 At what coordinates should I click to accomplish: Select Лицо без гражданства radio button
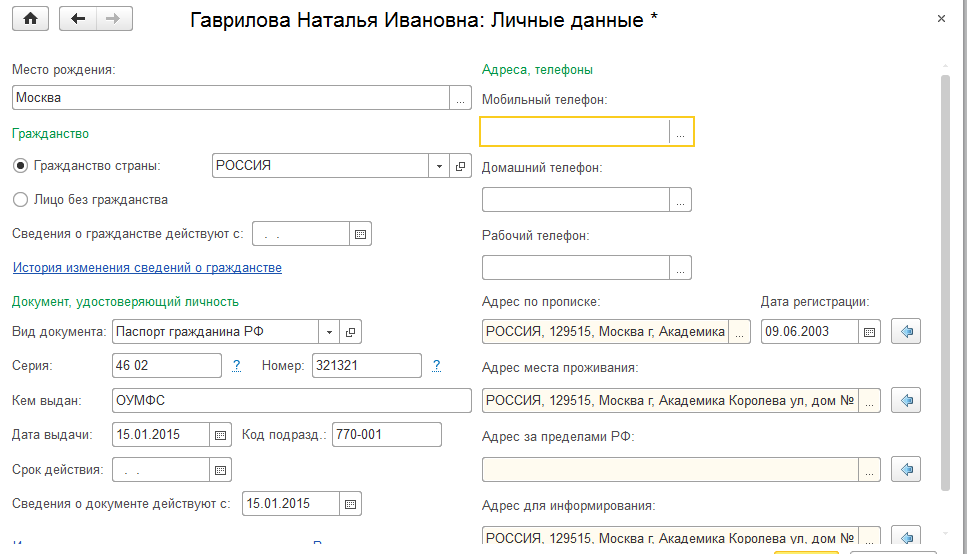[x=20, y=199]
